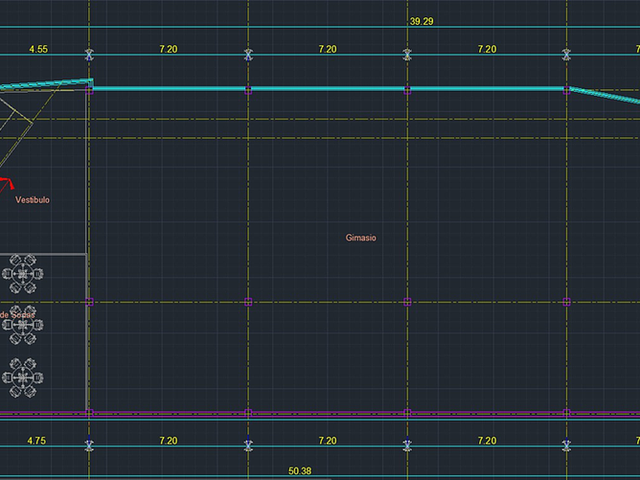This screenshot has height=480, width=640.
Task: Select the 50.38 overall dimension text
Action: point(300,471)
